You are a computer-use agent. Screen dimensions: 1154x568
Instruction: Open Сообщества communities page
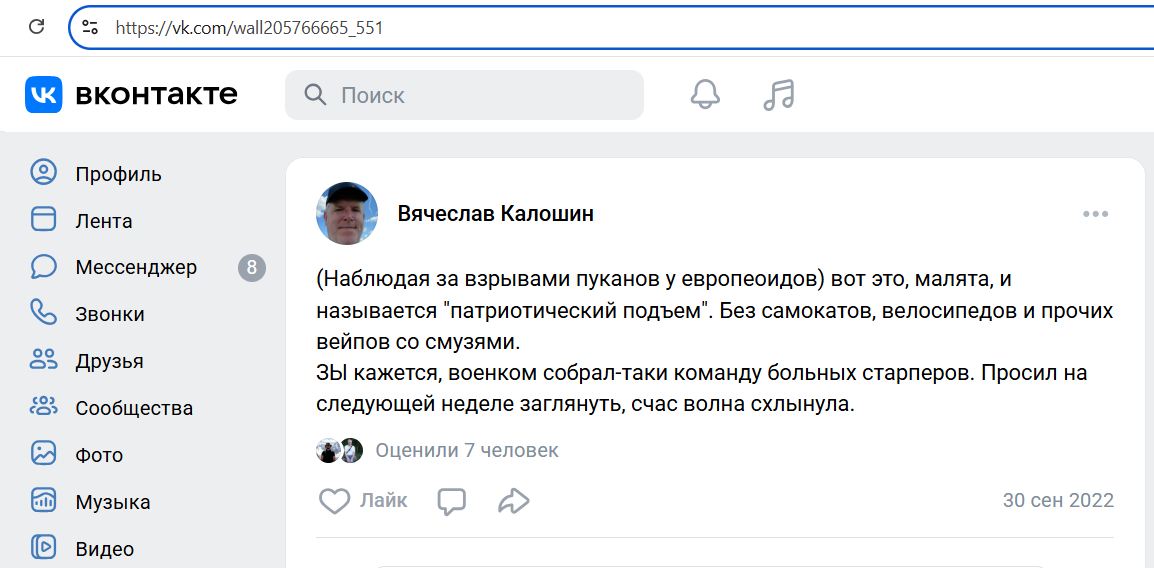(134, 408)
